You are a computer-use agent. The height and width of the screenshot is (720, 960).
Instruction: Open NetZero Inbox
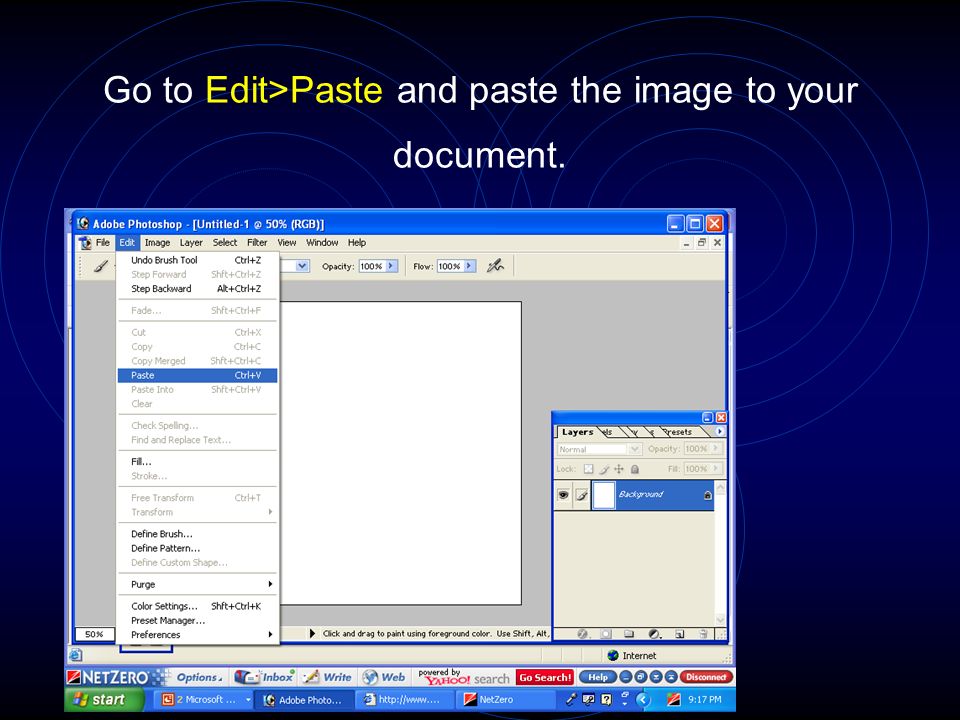(x=264, y=677)
